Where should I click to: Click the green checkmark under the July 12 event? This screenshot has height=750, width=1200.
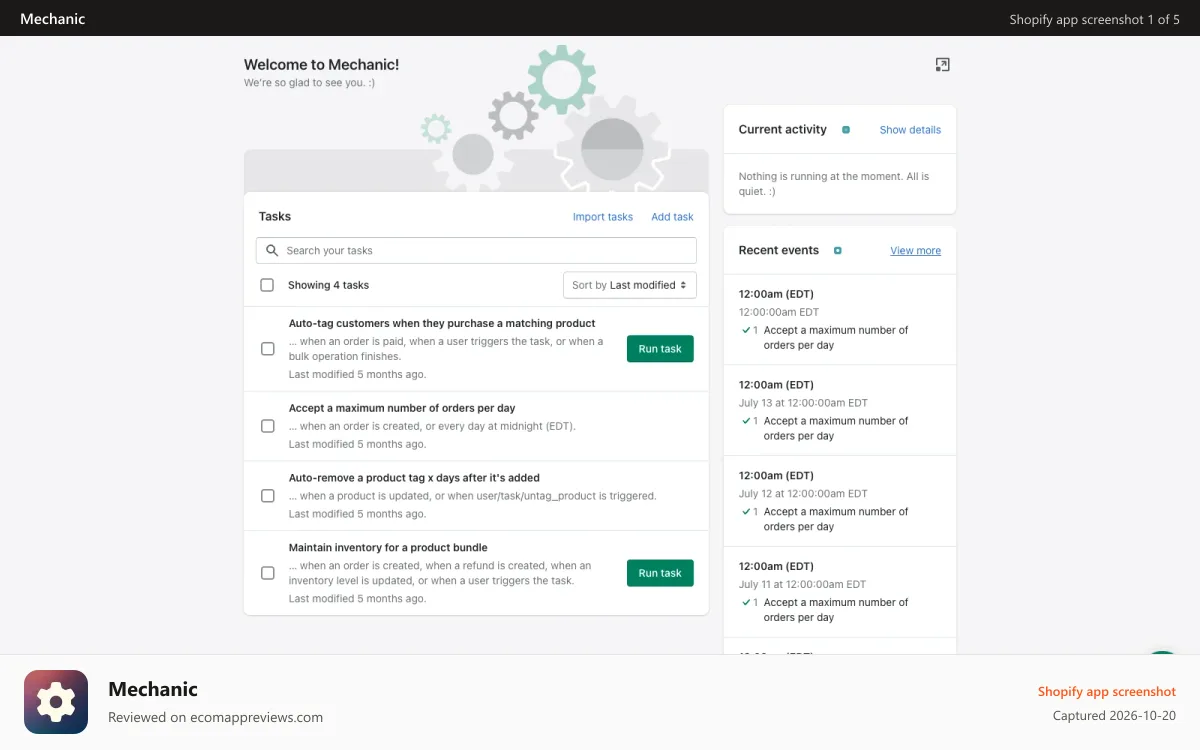746,512
